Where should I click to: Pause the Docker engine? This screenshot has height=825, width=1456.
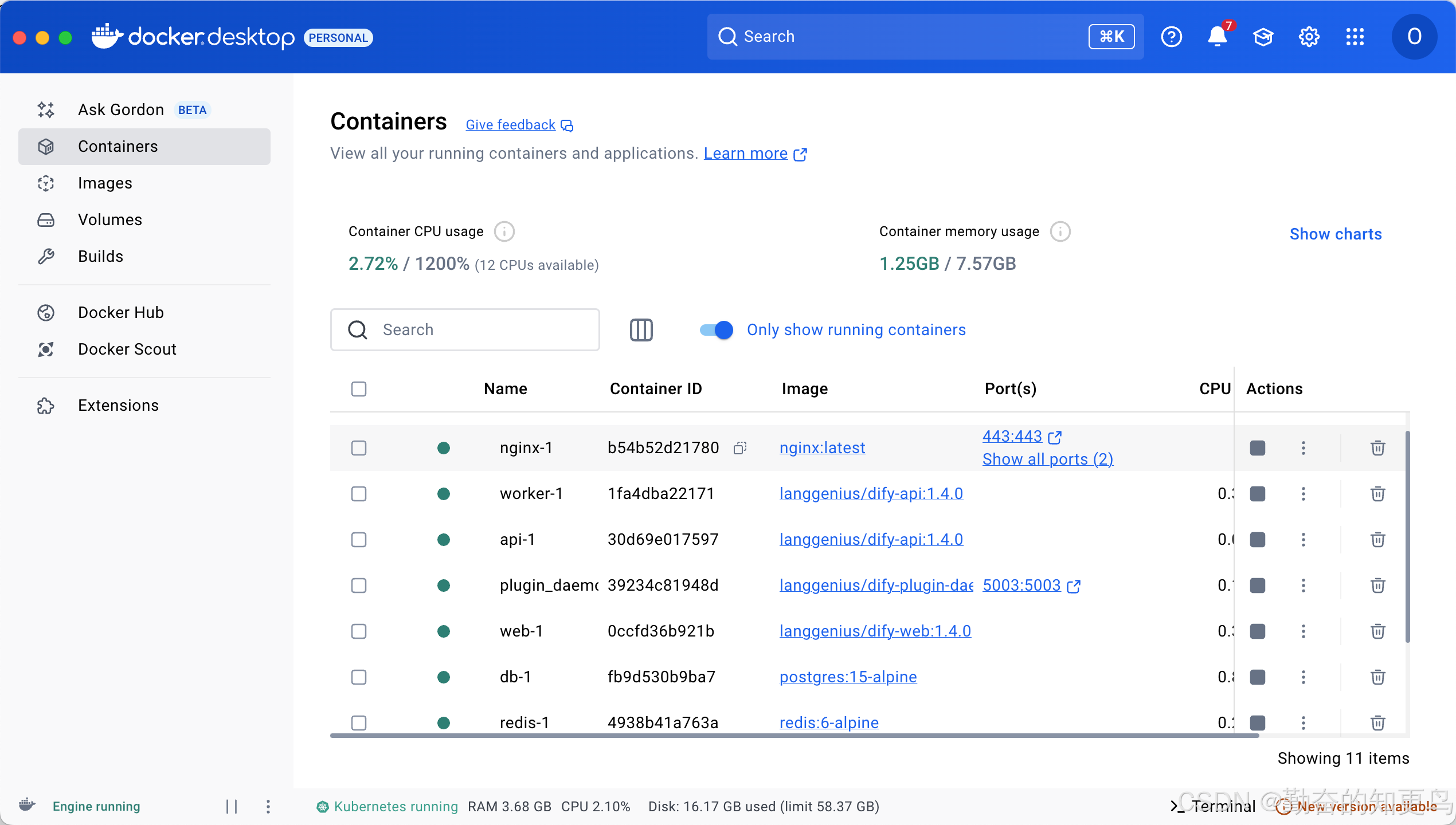click(x=232, y=807)
